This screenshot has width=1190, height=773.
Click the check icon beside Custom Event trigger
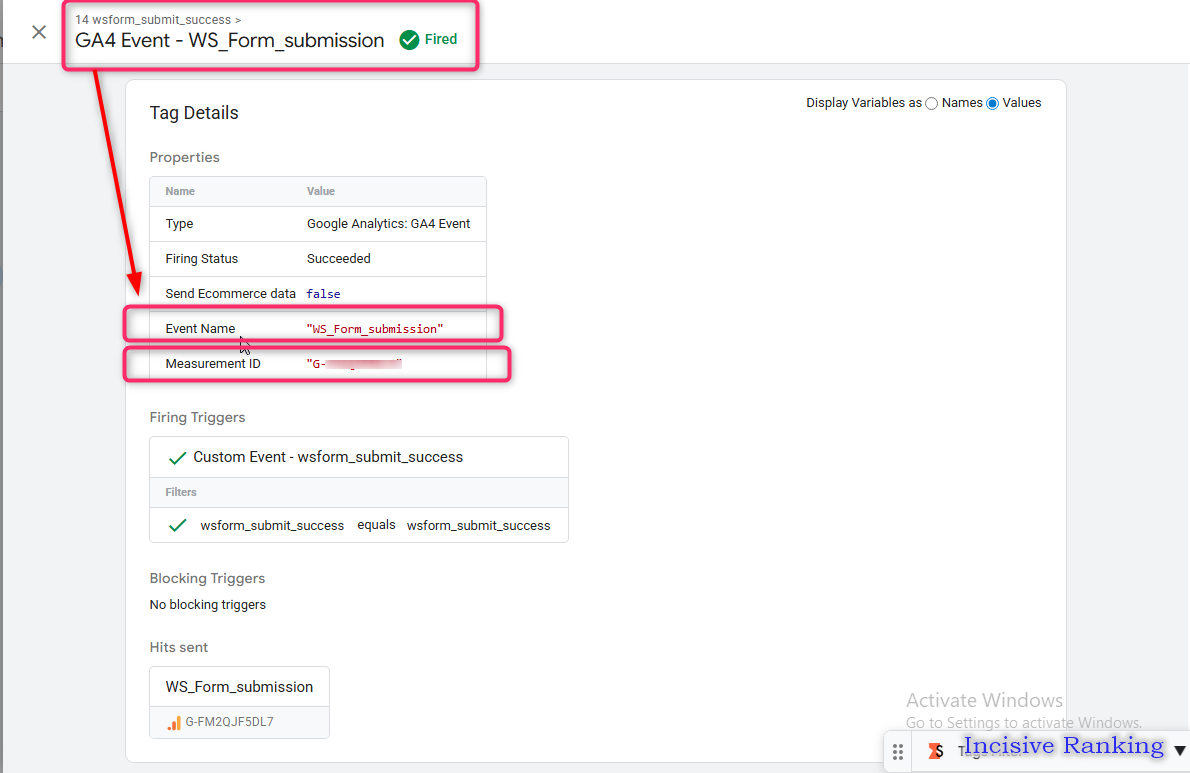[x=178, y=457]
